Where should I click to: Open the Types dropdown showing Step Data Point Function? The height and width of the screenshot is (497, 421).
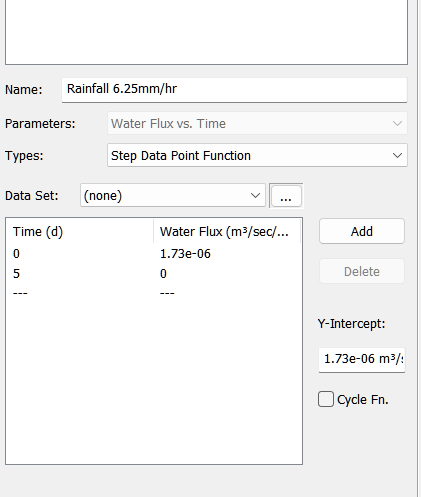pyautogui.click(x=257, y=155)
